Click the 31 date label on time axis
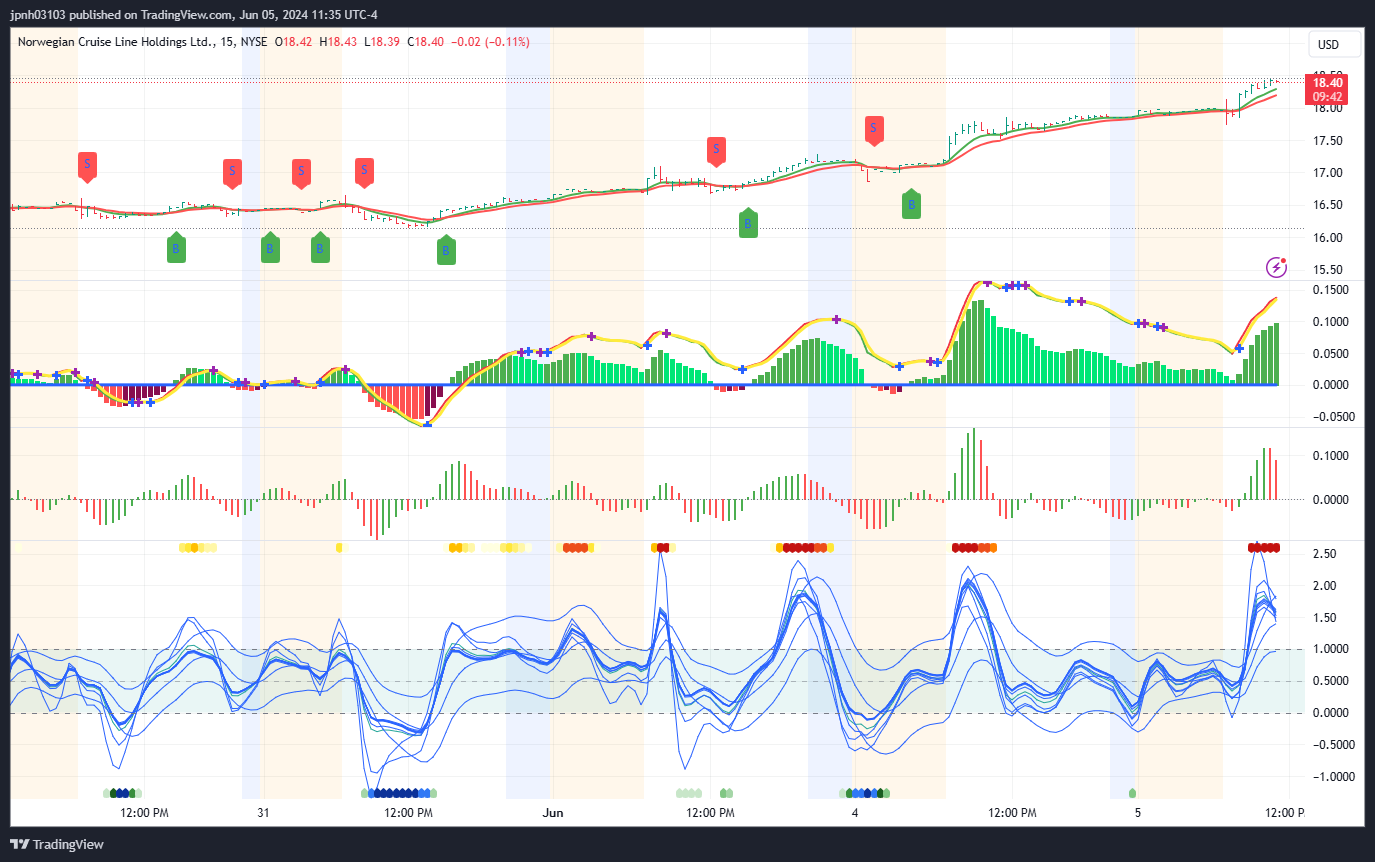Image resolution: width=1375 pixels, height=862 pixels. pos(263,813)
